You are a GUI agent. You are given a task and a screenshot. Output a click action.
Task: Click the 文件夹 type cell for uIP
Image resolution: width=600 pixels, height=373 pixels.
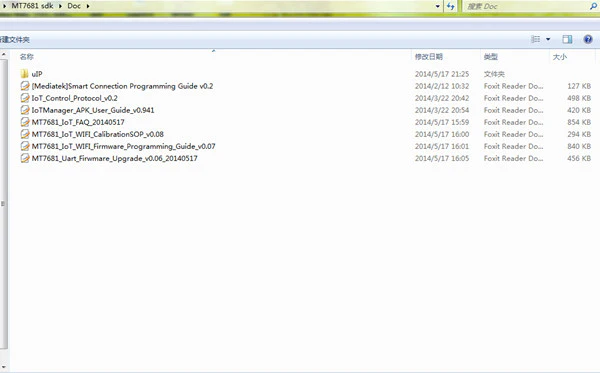(494, 74)
